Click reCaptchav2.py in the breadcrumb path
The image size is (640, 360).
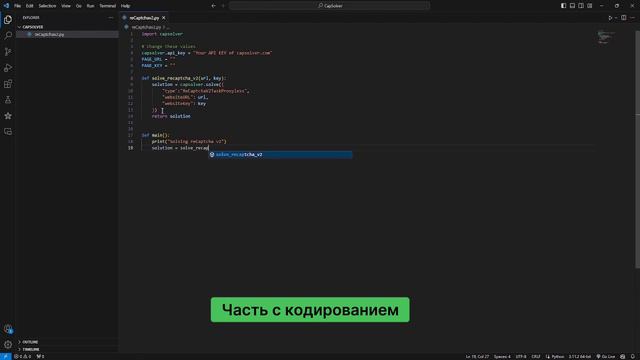146,27
